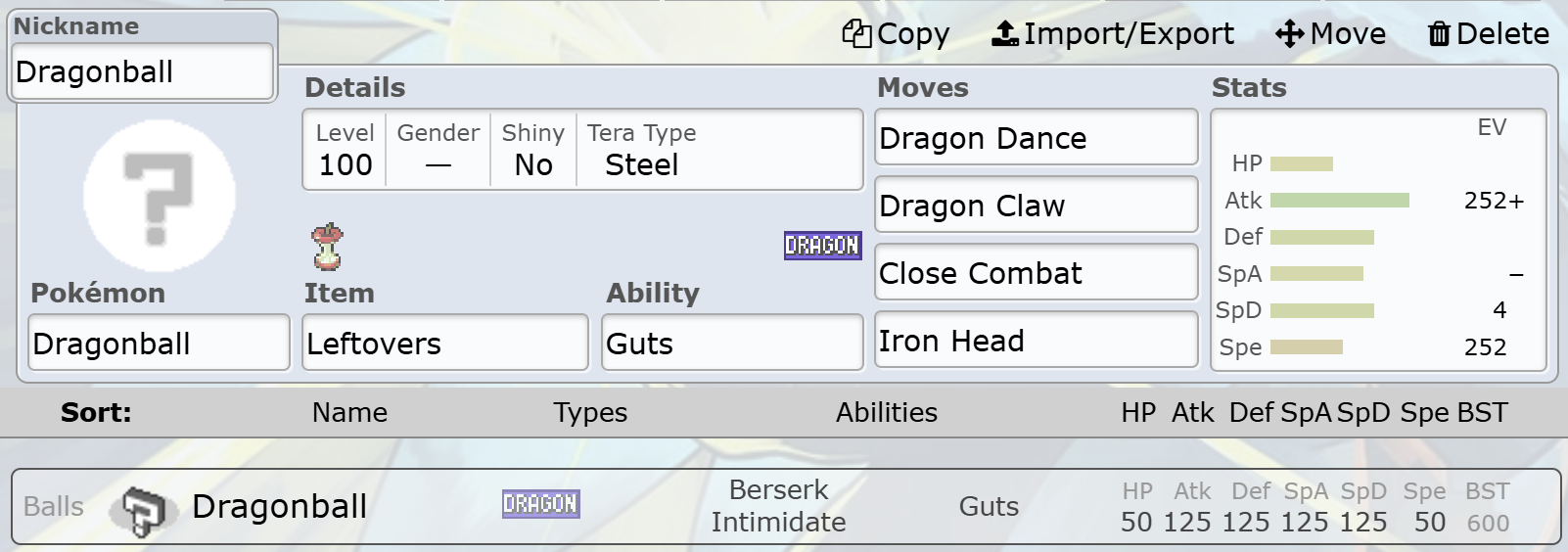Click the Copy set icon
1568x552 pixels.
click(856, 34)
